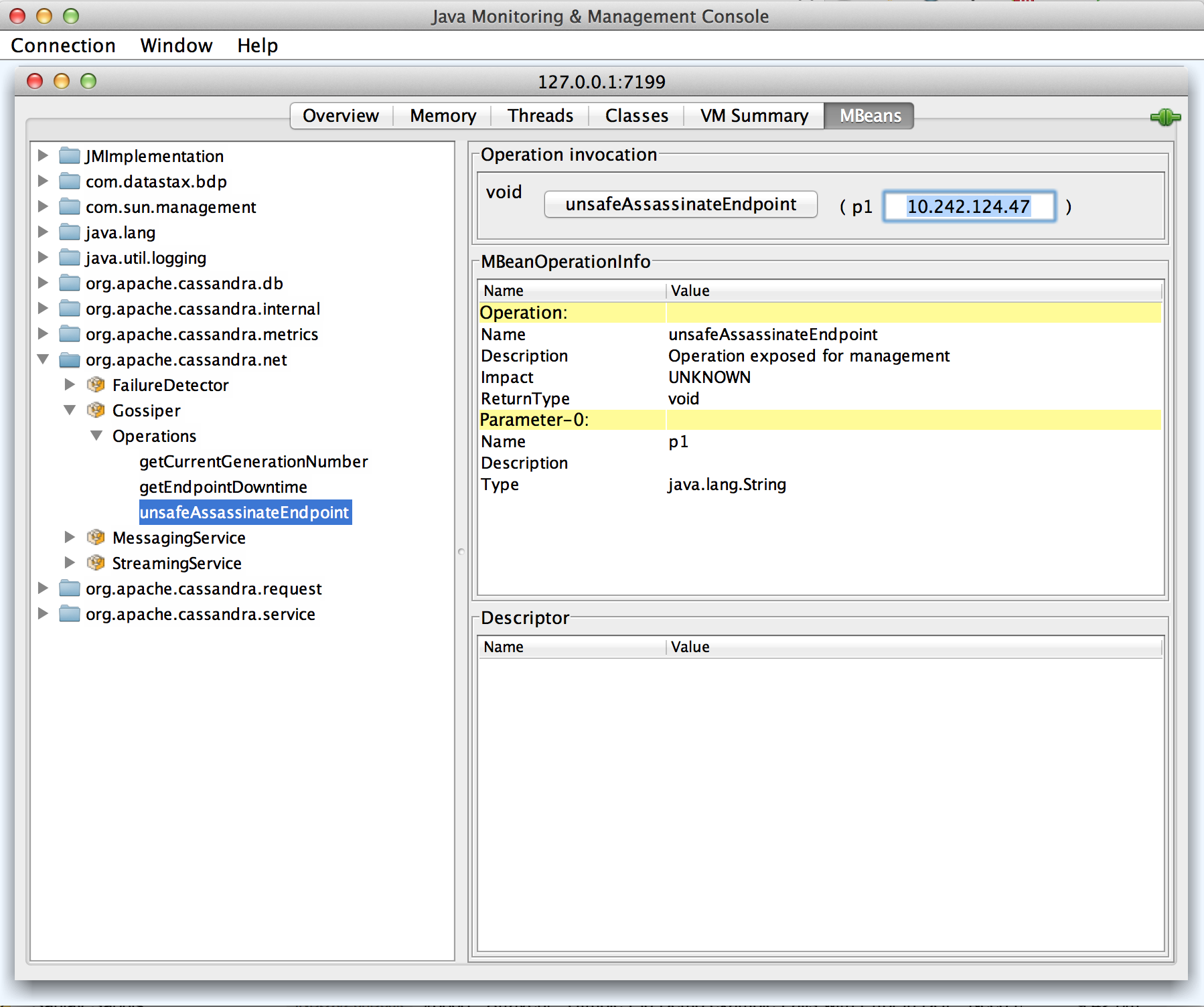Open the Connection menu
Image resolution: width=1204 pixels, height=1007 pixels.
point(63,45)
